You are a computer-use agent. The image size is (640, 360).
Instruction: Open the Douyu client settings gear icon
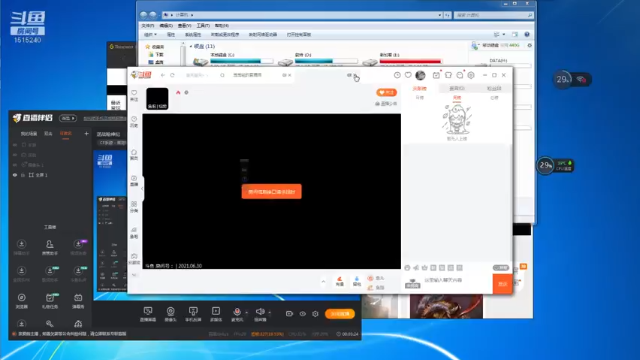click(471, 75)
